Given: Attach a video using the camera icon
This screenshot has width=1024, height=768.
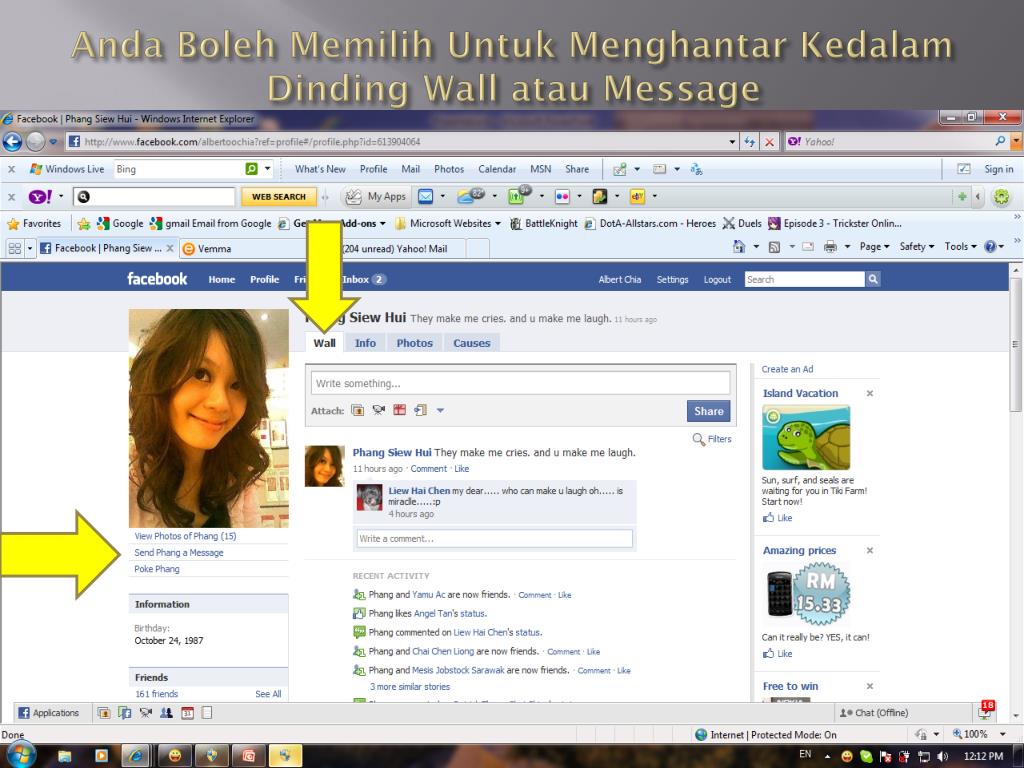Looking at the screenshot, I should (x=379, y=410).
